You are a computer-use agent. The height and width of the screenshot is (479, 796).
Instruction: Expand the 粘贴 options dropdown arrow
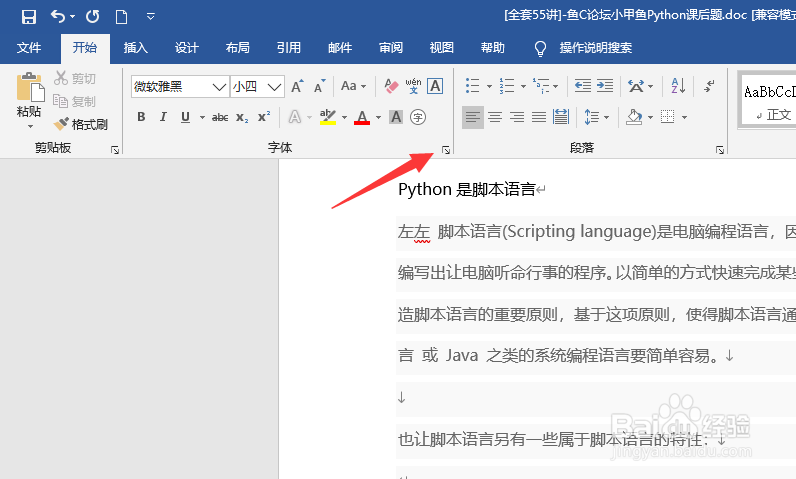coord(30,126)
